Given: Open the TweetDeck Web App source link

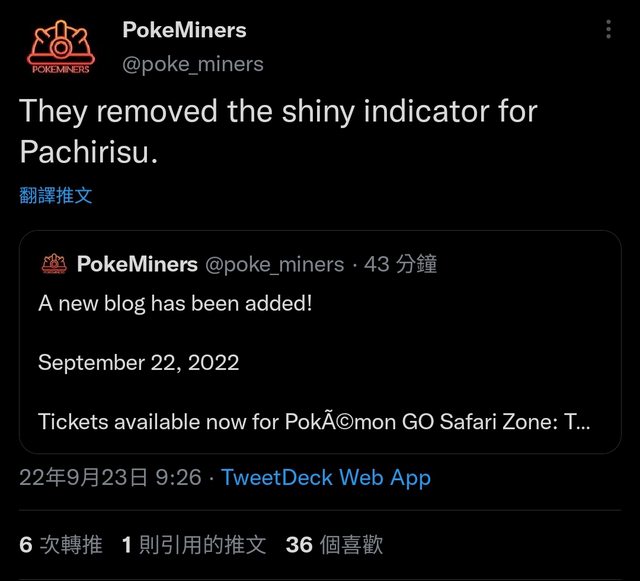Looking at the screenshot, I should (x=326, y=478).
